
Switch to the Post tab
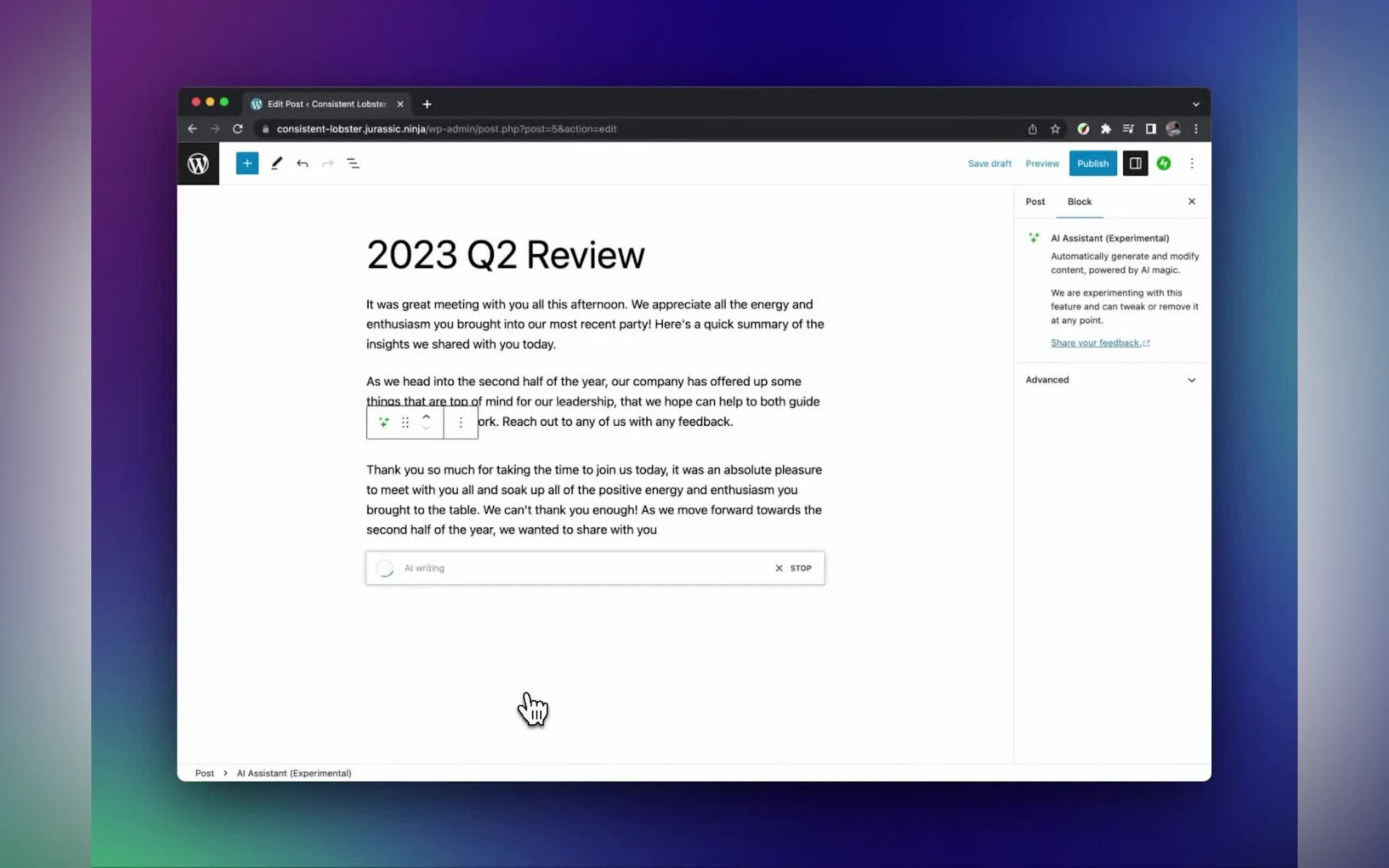[x=1035, y=202]
